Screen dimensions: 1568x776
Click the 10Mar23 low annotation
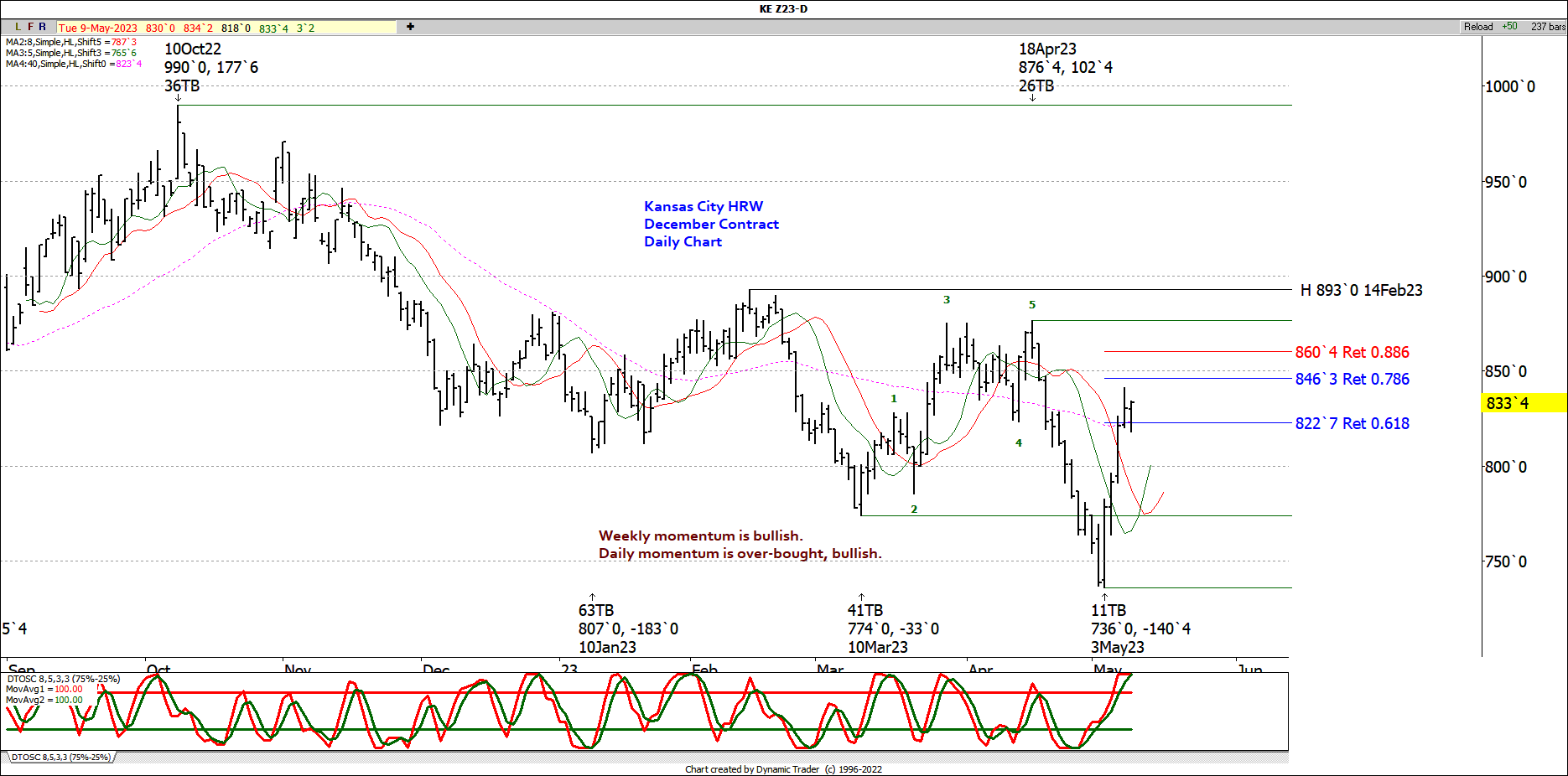[x=893, y=629]
